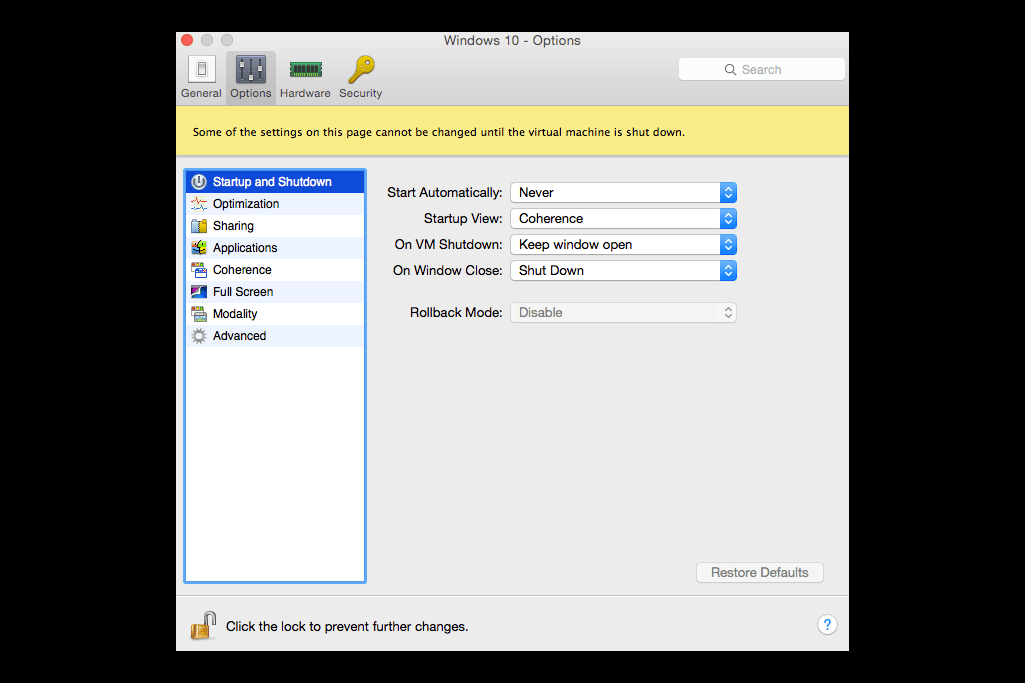1025x683 pixels.
Task: Click the Sharing folder icon
Action: pyautogui.click(x=199, y=226)
